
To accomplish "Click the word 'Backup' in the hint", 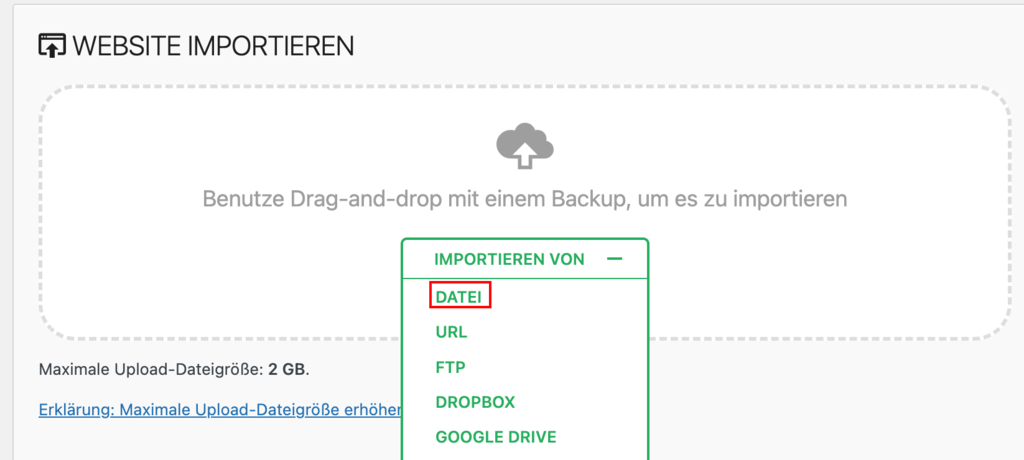I will coord(588,199).
